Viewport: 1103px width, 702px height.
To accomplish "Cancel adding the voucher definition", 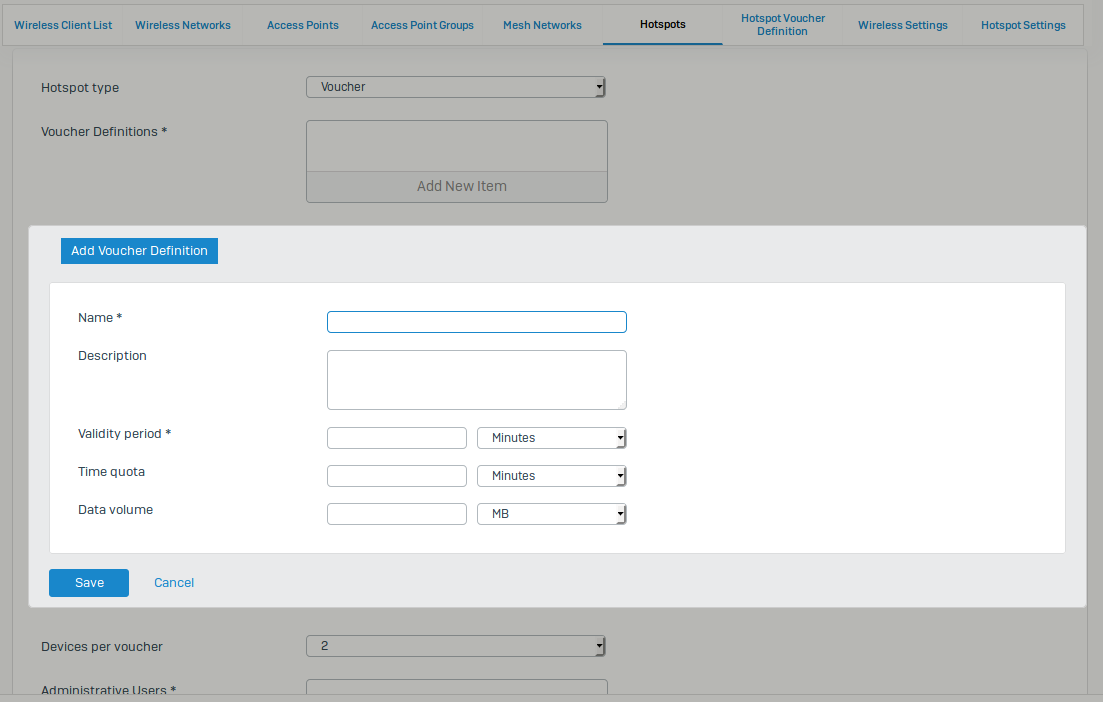I will [174, 583].
